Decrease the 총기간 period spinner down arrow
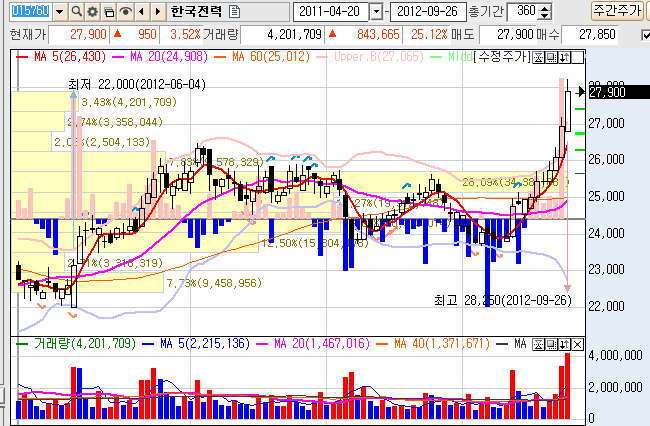650x426 pixels. pos(545,16)
